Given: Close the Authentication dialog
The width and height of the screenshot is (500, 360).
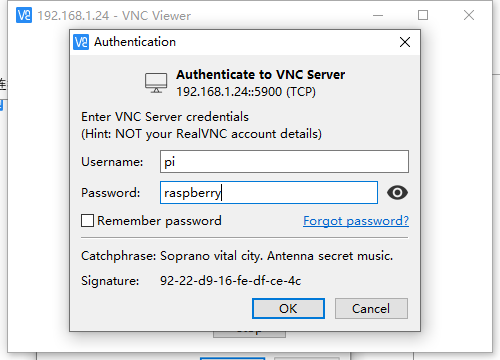Looking at the screenshot, I should 405,42.
